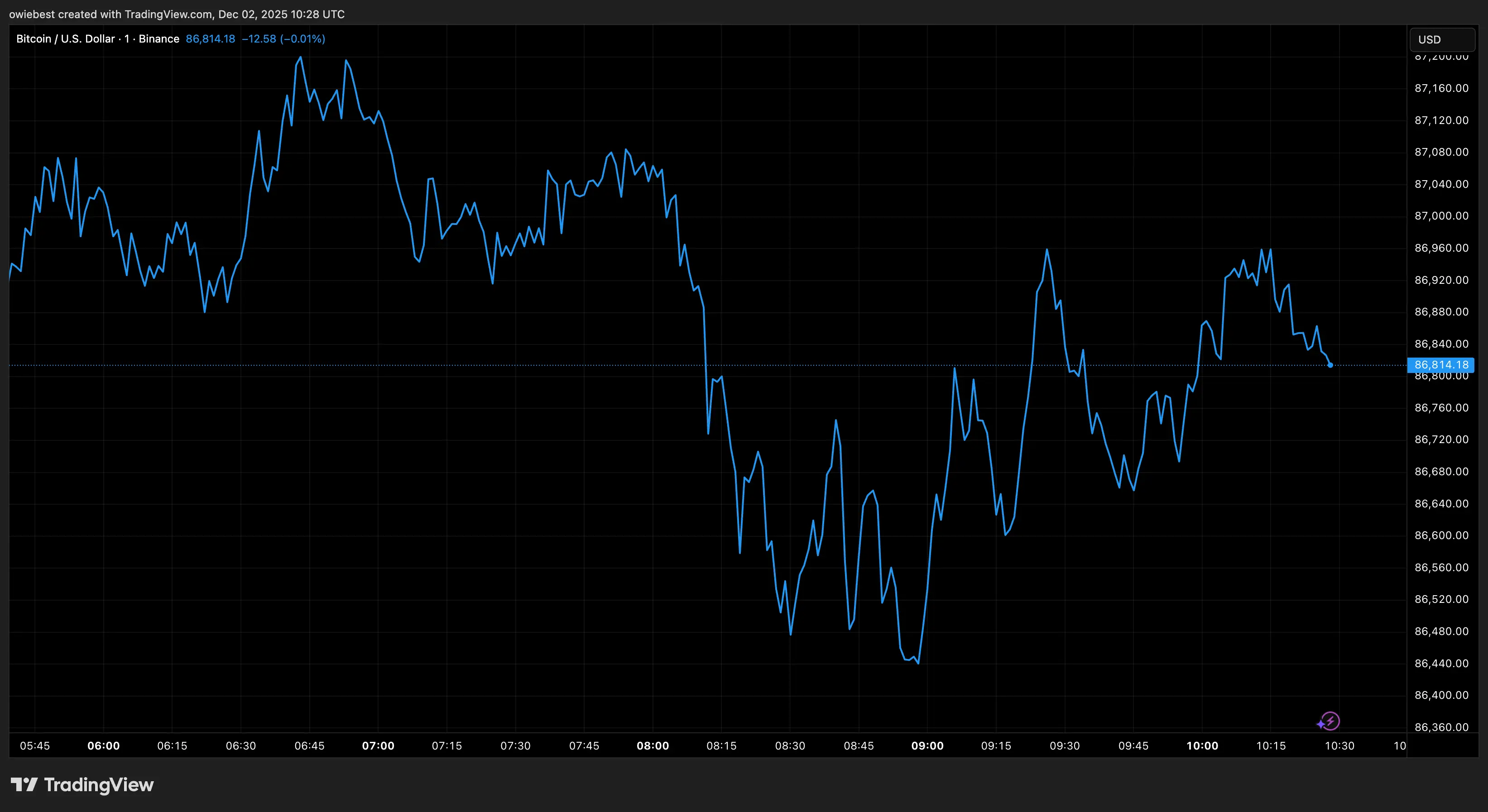This screenshot has width=1488, height=812.
Task: Click the highlighted 86,814.18 price label
Action: pos(1440,365)
